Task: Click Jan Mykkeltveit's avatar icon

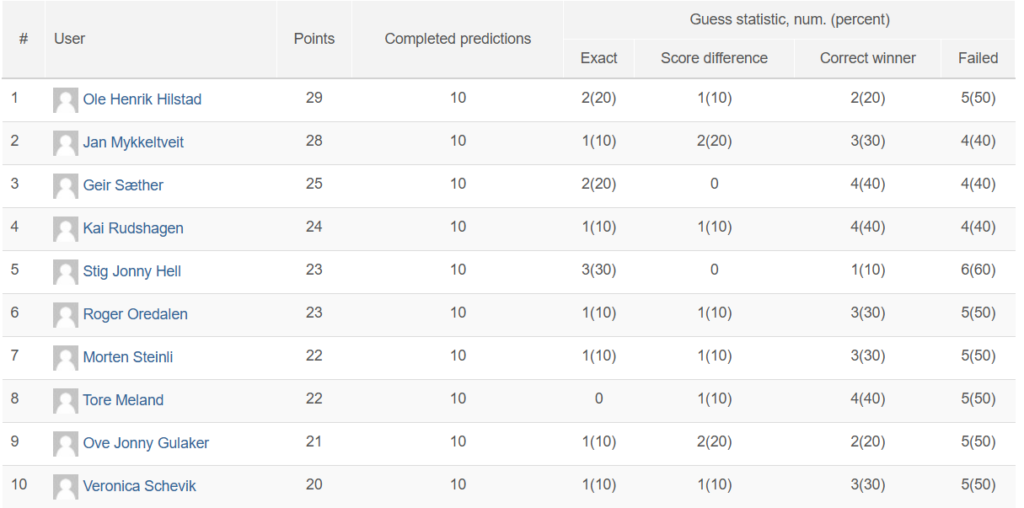Action: [x=65, y=143]
